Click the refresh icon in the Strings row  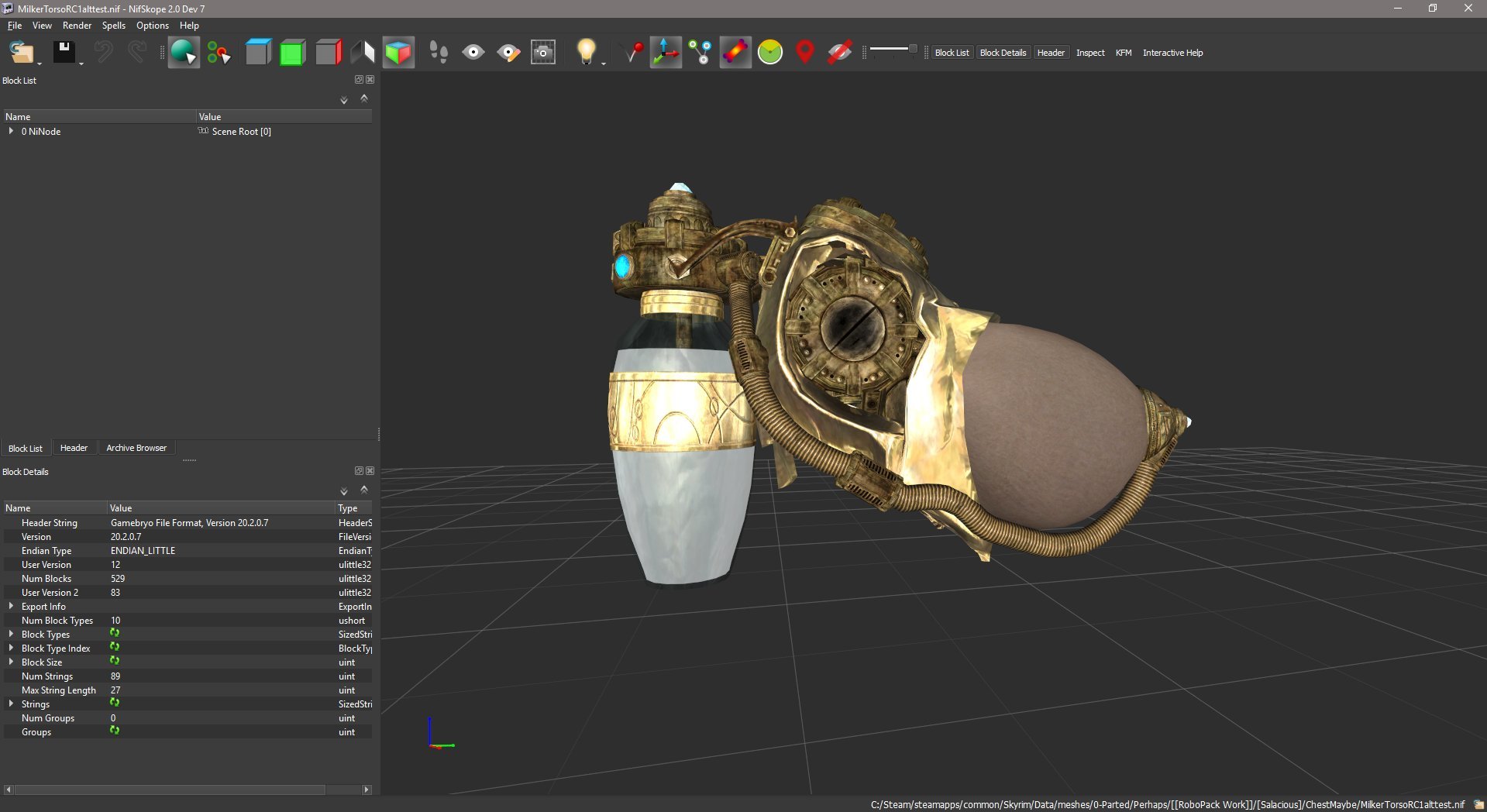click(x=115, y=703)
